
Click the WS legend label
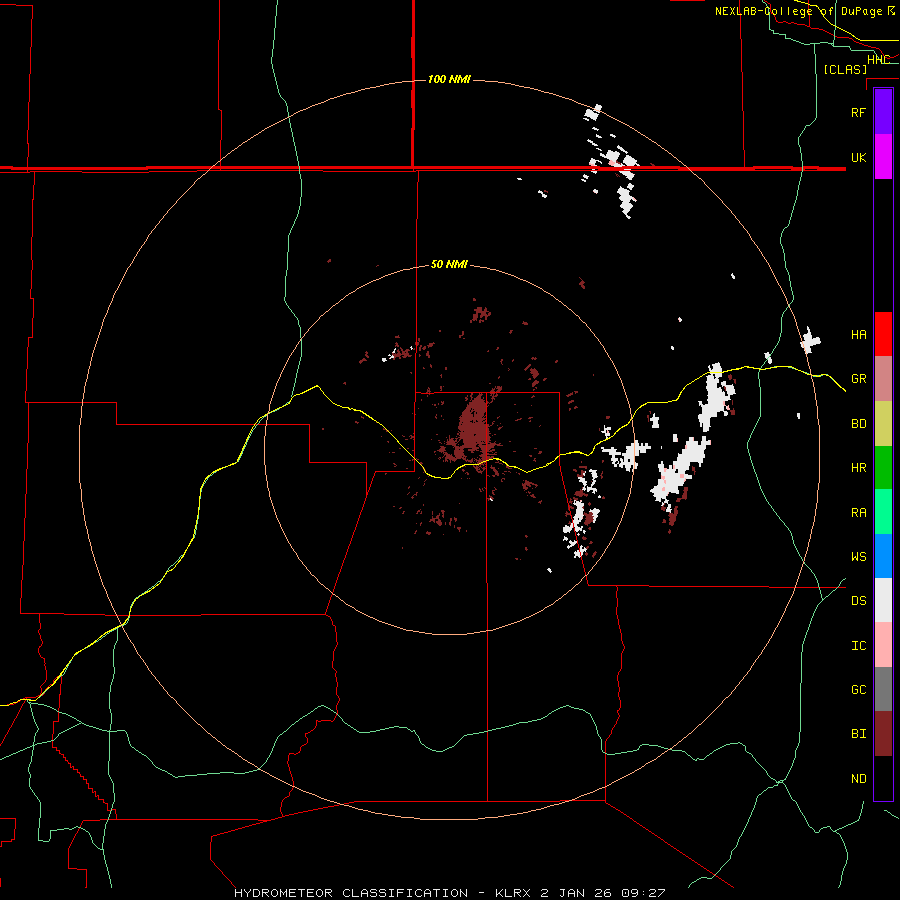pyautogui.click(x=858, y=557)
